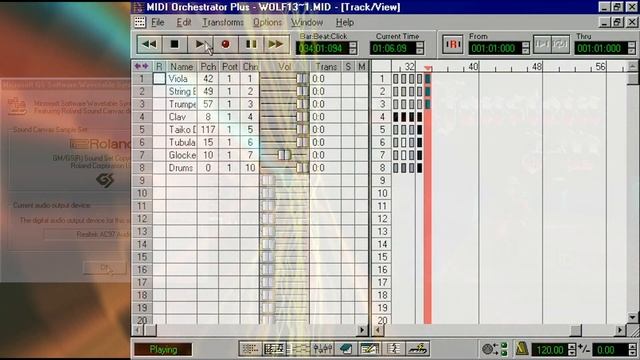Toggle the metronome icon

(522, 349)
